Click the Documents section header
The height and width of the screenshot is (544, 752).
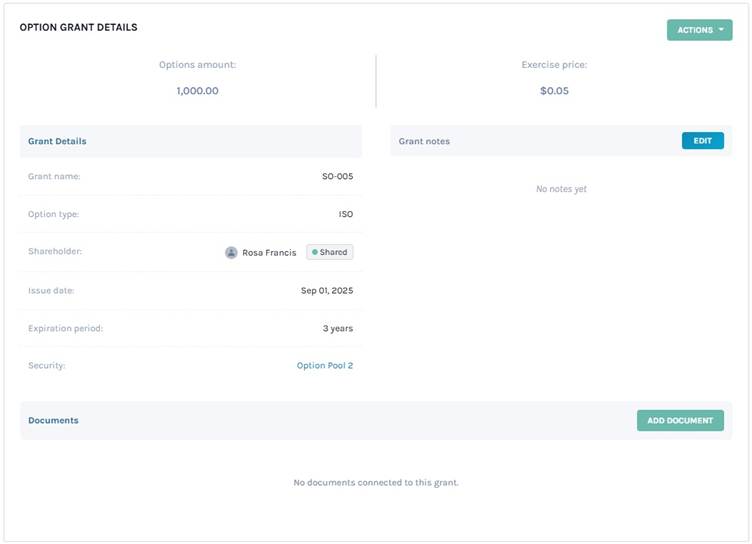coord(53,421)
